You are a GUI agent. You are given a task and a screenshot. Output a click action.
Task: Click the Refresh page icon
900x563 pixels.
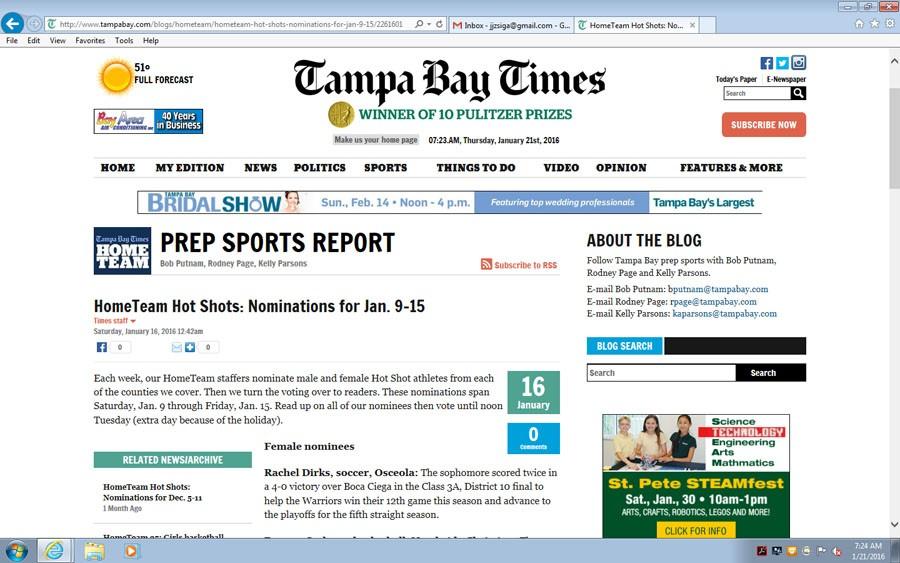439,24
